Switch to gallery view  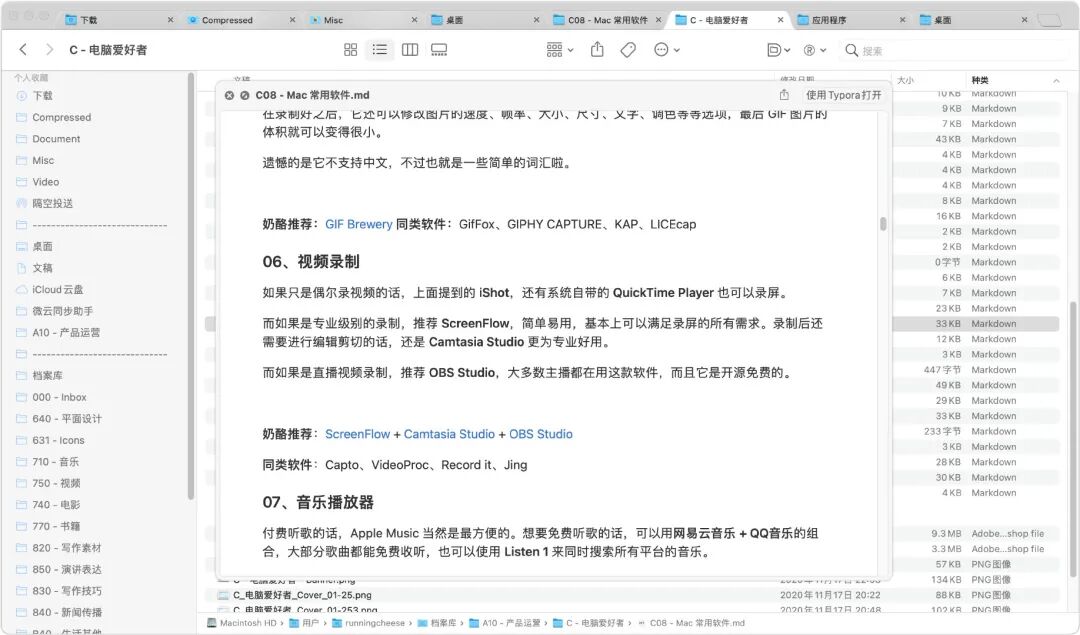coord(439,50)
